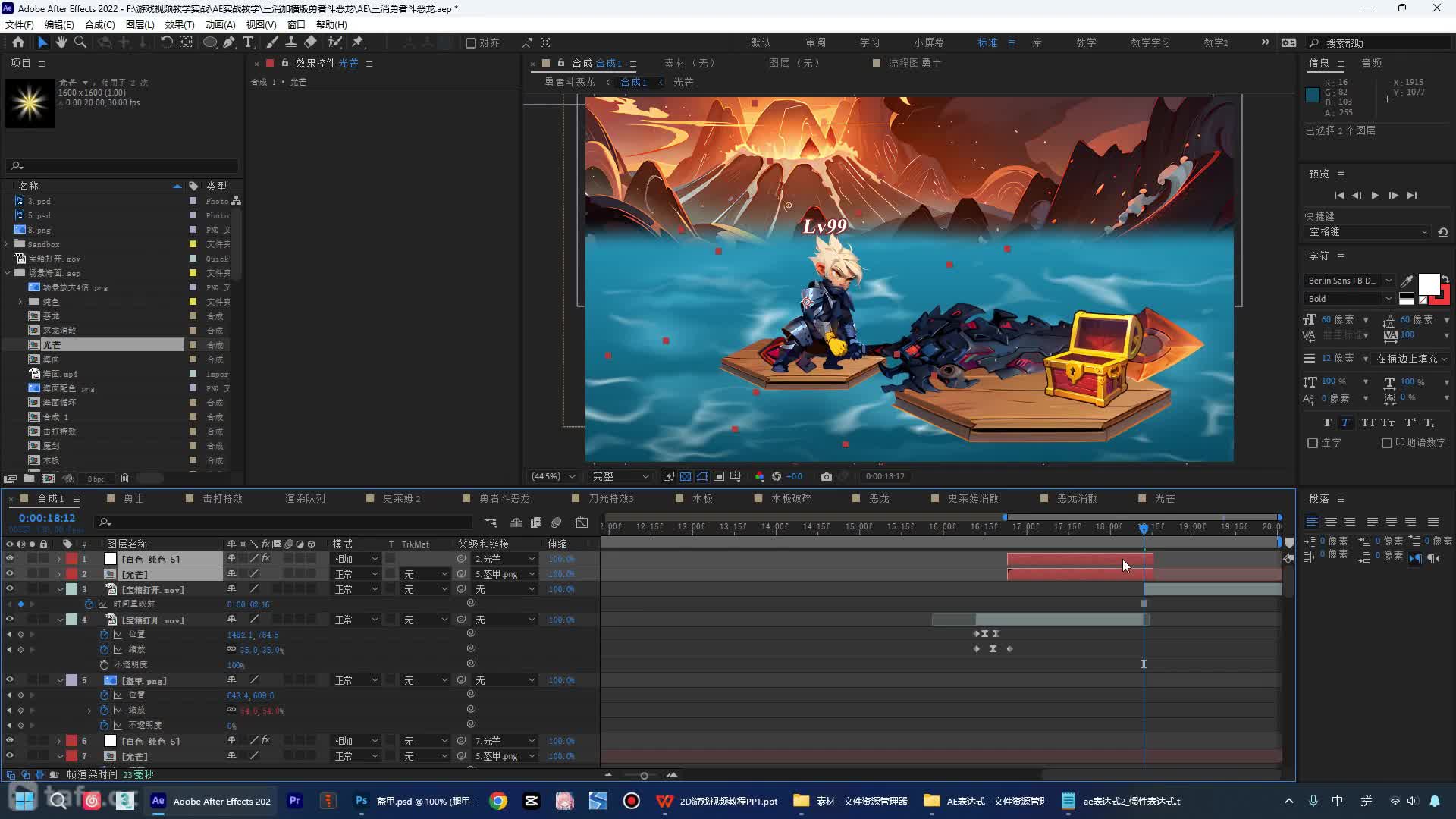Open TrkMat dropdown for layer 2 光芒
The image size is (1456, 819).
pyautogui.click(x=425, y=574)
